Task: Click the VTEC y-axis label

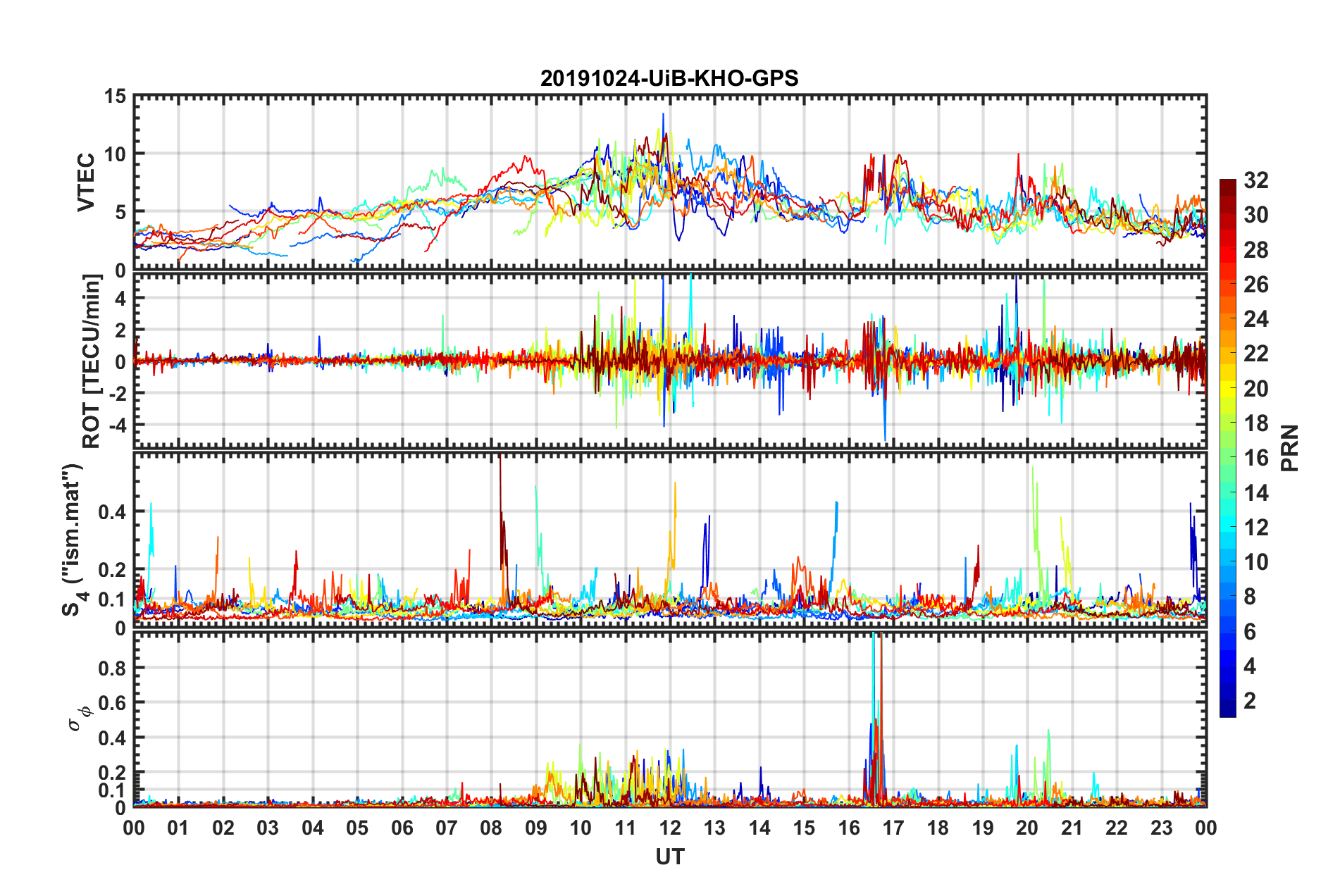Action: coord(85,182)
